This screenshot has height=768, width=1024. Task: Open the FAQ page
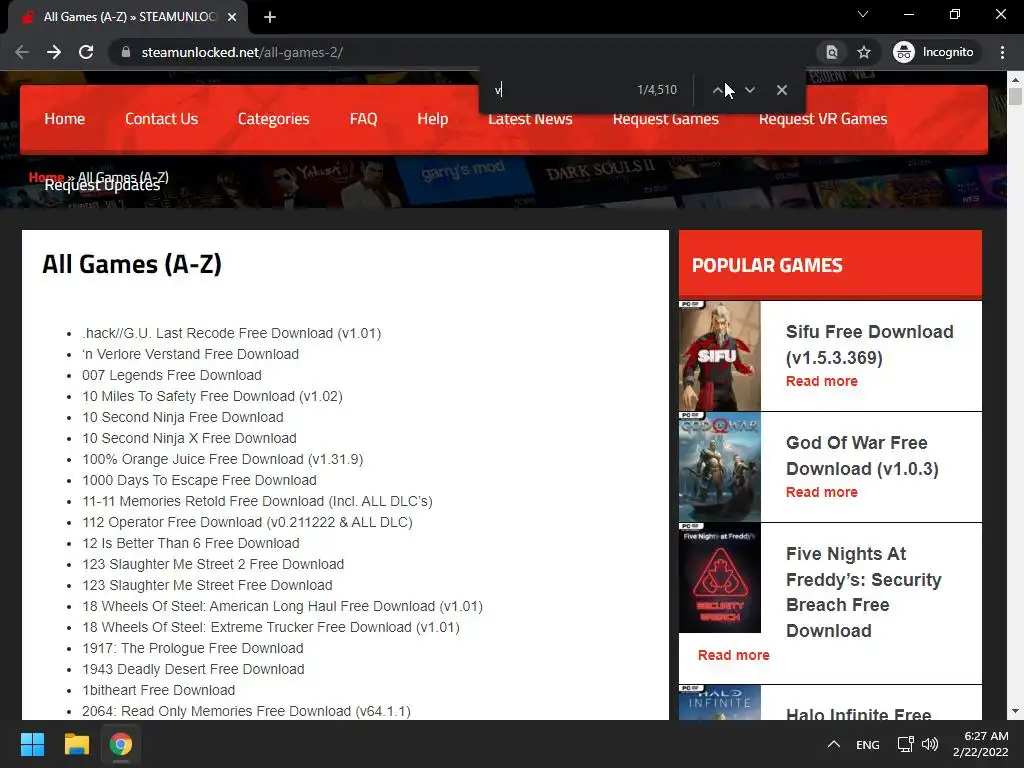tap(363, 119)
